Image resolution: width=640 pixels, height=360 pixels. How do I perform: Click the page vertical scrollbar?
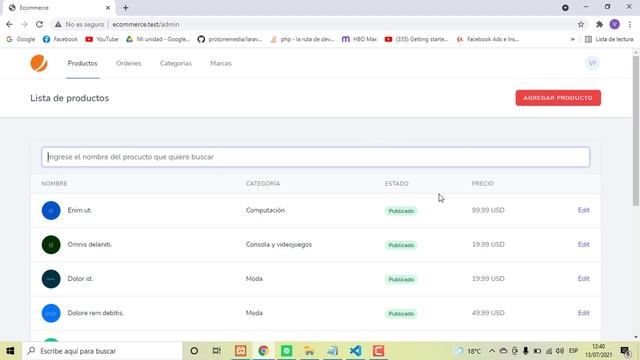tap(636, 131)
